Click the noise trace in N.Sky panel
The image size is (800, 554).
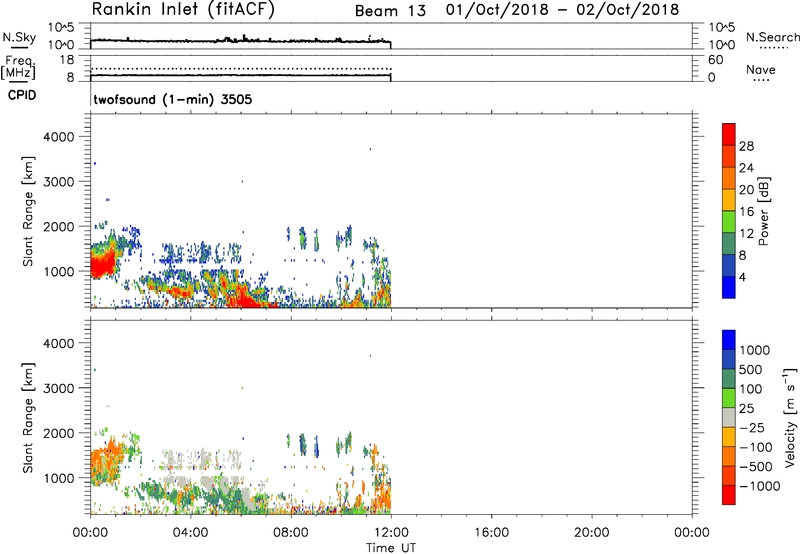pos(240,40)
